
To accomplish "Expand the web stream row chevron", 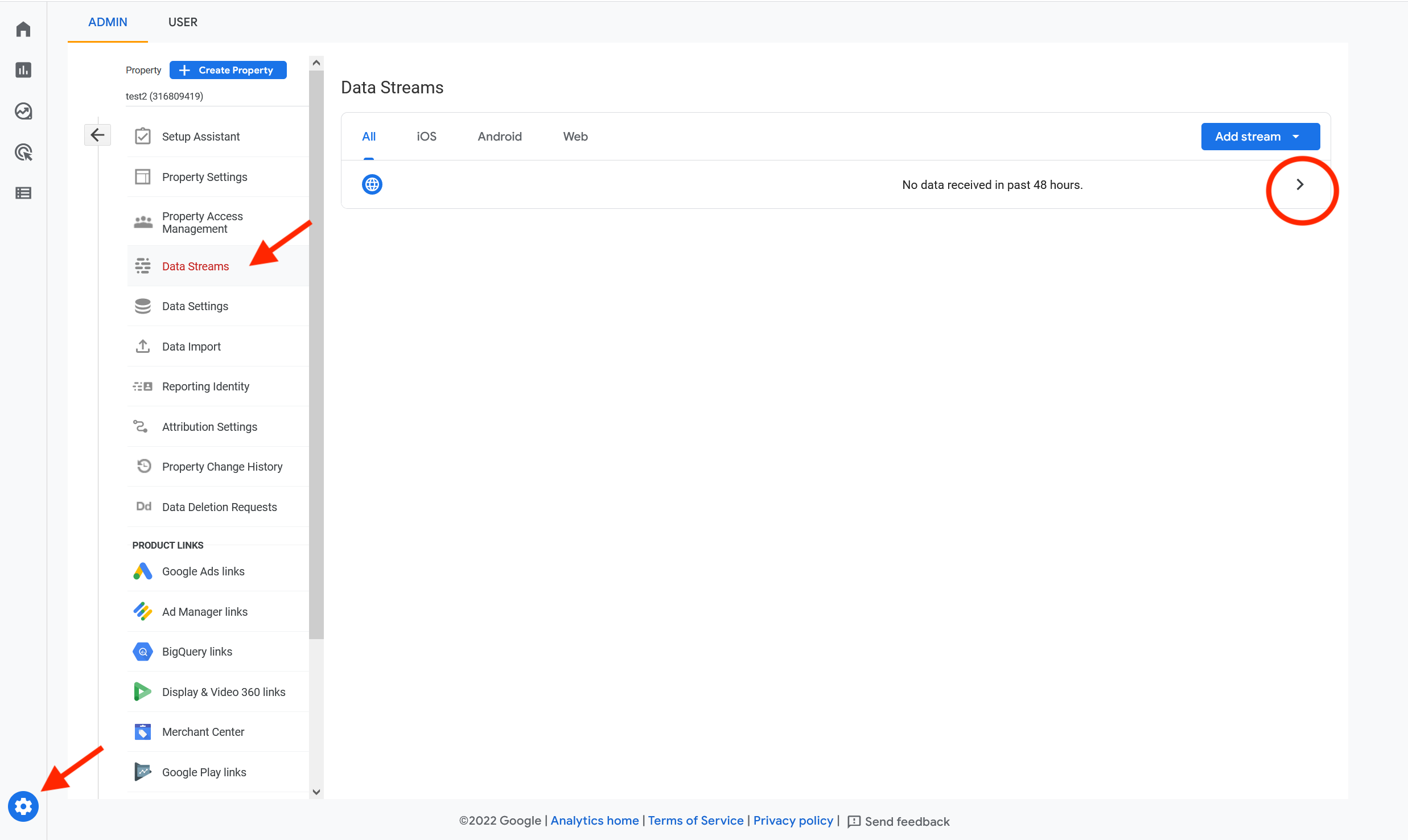I will [1299, 184].
